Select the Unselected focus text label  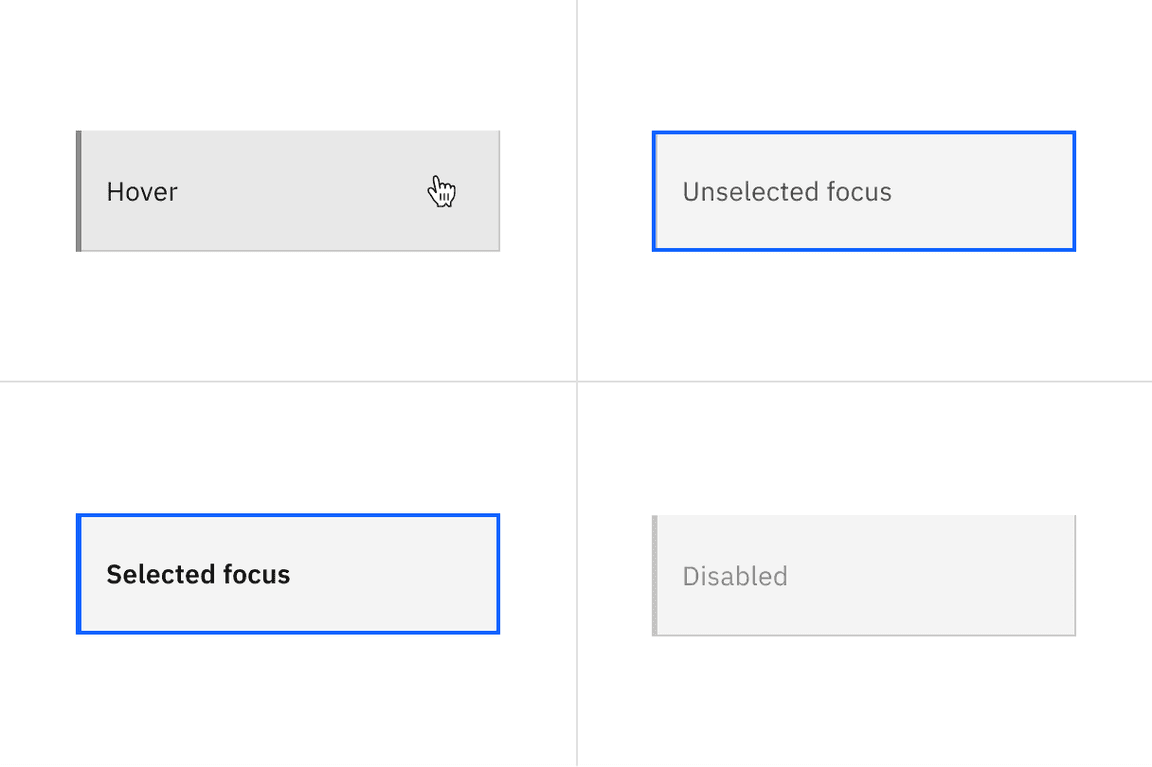click(786, 192)
